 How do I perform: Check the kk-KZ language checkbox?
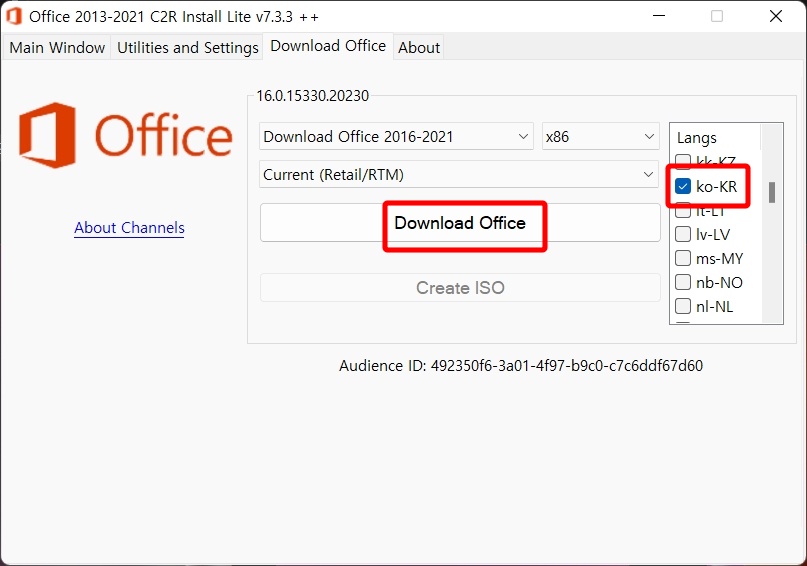pyautogui.click(x=682, y=162)
